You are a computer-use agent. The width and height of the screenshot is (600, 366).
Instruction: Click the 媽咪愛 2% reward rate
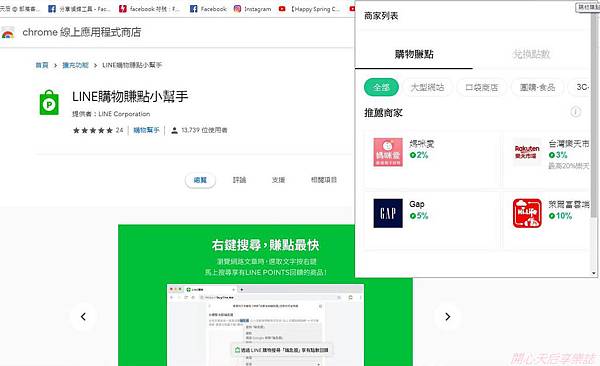[419, 155]
